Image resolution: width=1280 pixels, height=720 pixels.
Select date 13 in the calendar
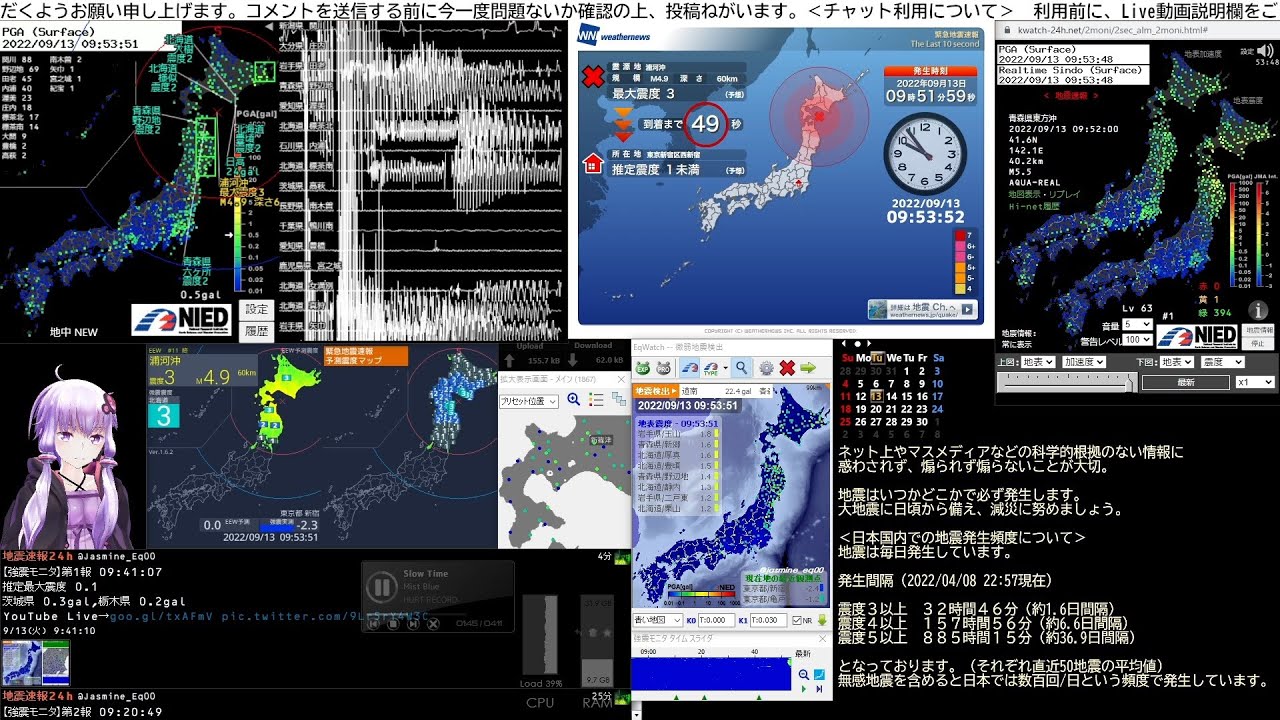click(877, 396)
